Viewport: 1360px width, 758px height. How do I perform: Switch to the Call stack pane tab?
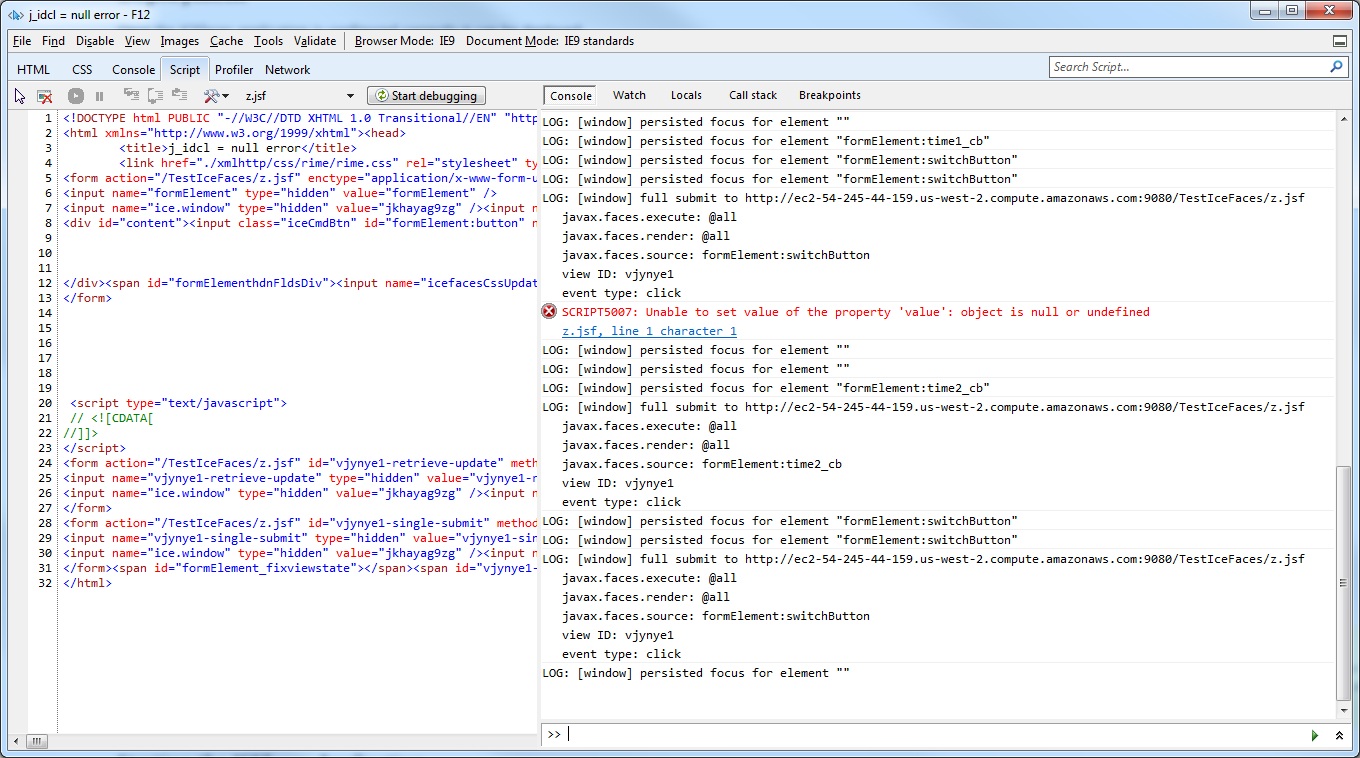(x=753, y=96)
